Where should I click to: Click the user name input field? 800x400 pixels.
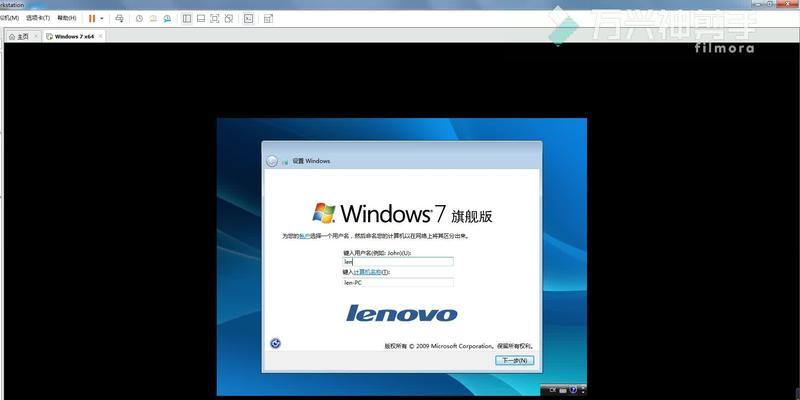398,262
